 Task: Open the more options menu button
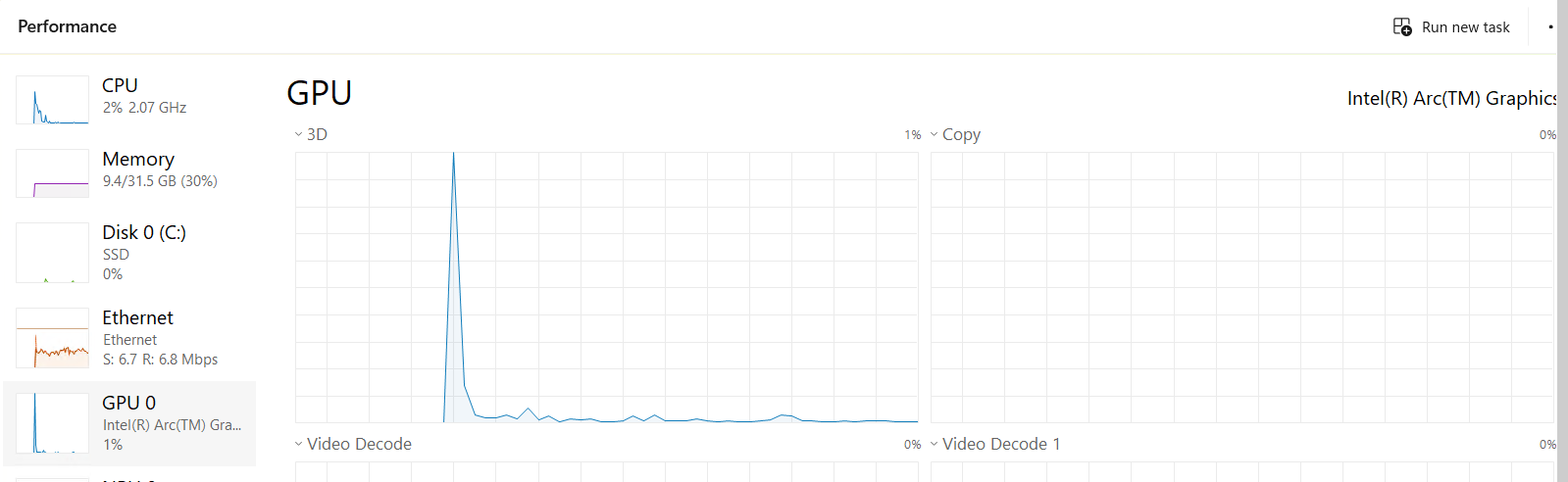1550,26
